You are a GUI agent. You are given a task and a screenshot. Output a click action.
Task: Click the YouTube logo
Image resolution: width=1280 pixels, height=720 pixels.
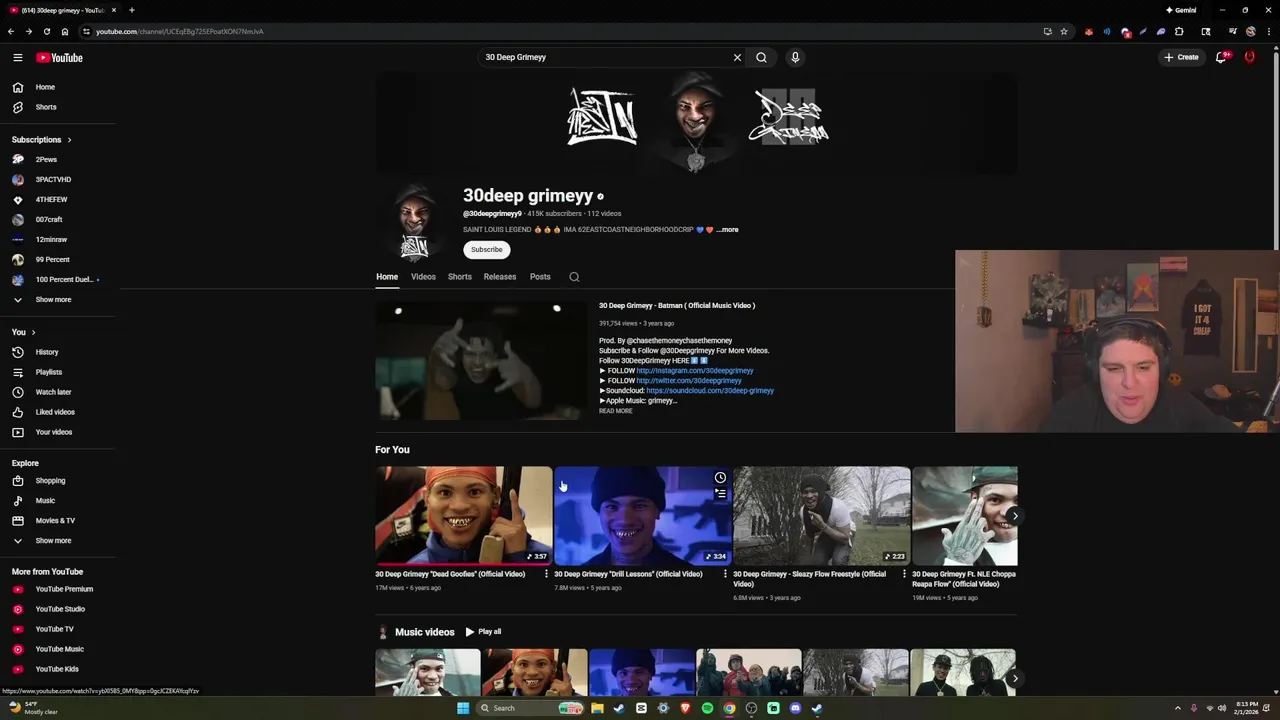59,57
